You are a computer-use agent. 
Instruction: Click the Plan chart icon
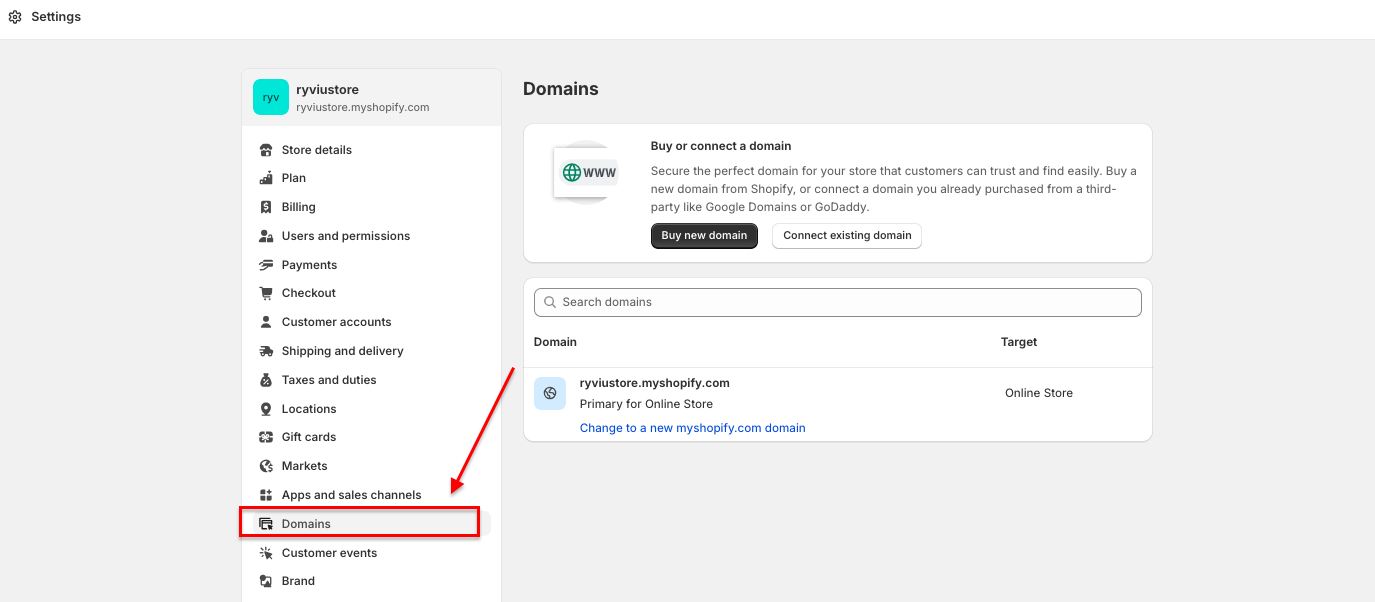tap(266, 178)
